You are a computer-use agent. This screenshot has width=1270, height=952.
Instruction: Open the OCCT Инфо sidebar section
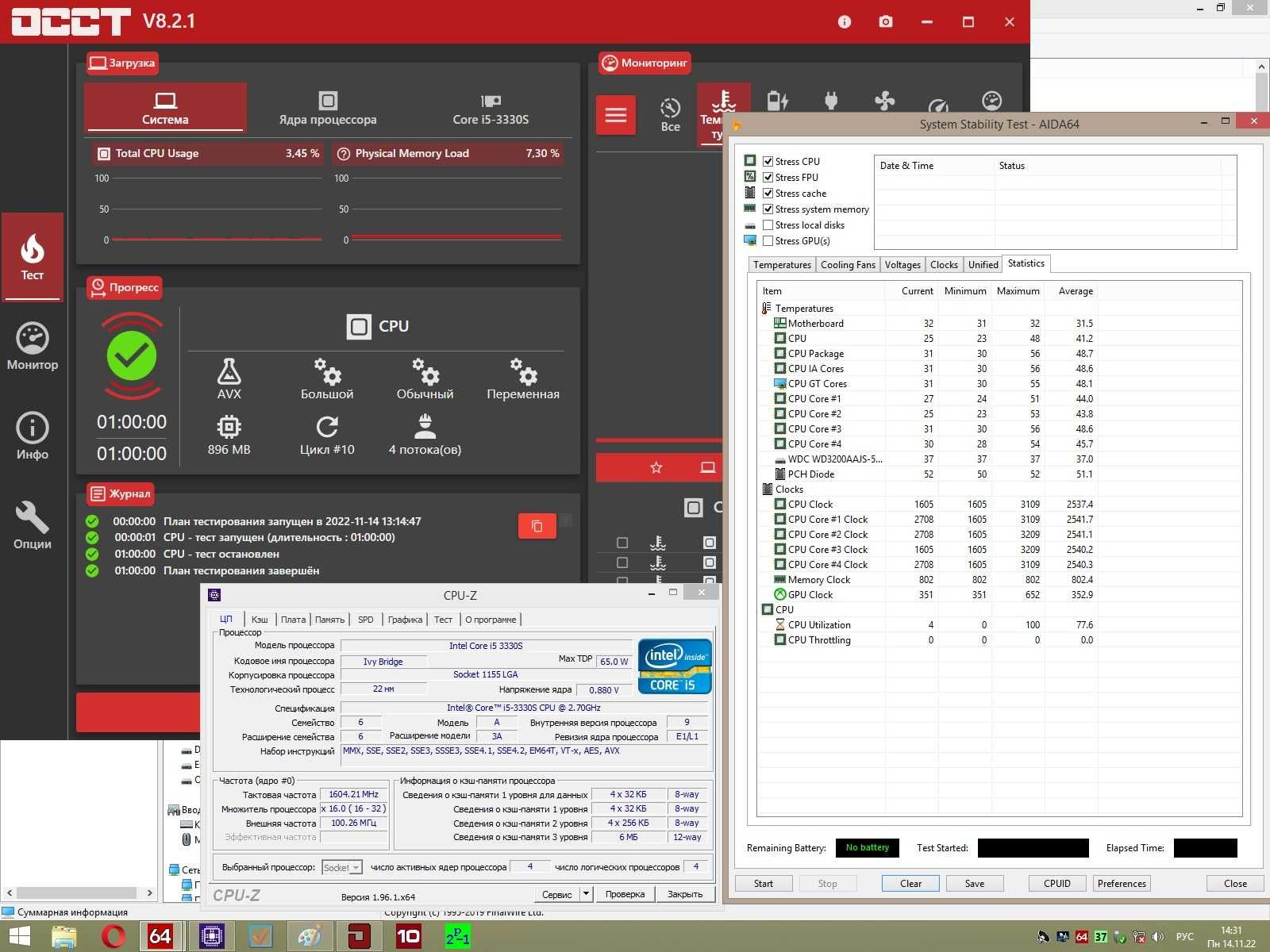32,436
